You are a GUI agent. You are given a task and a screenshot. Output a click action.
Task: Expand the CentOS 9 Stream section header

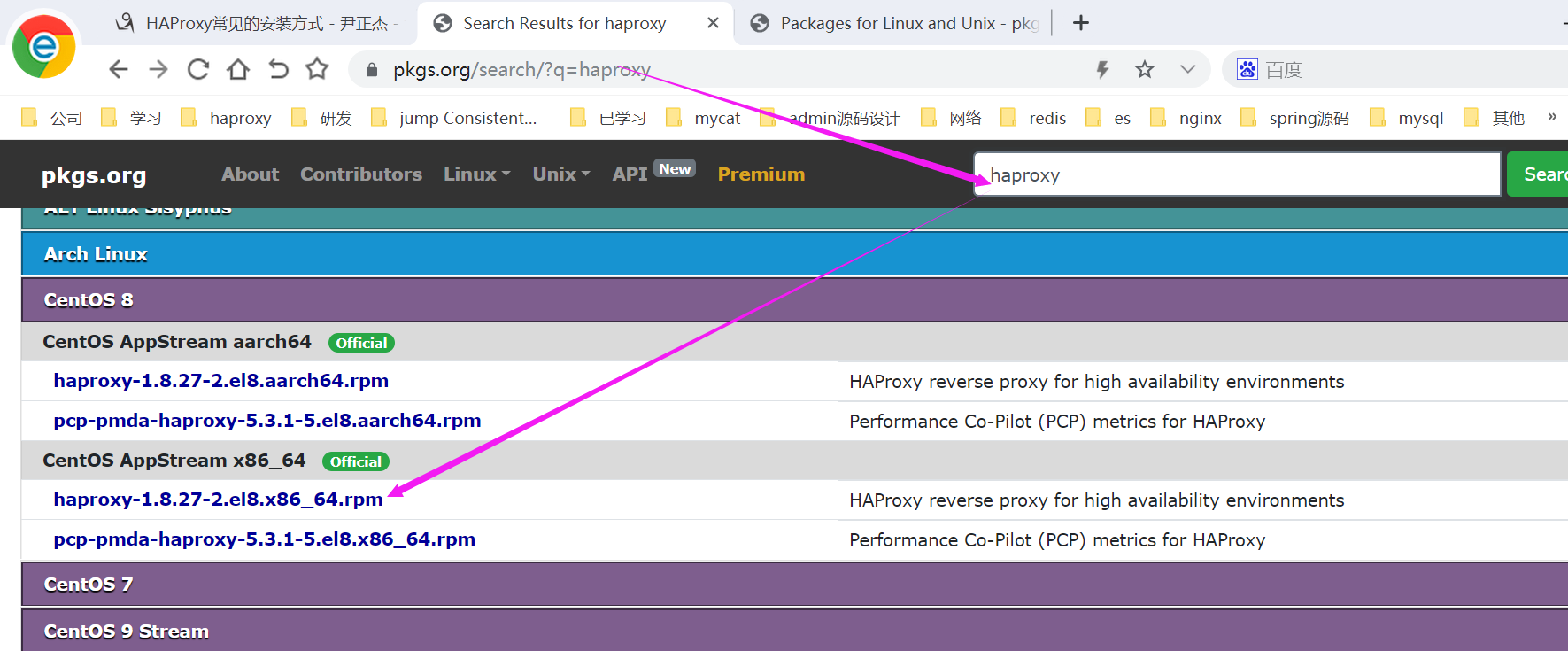[x=794, y=631]
